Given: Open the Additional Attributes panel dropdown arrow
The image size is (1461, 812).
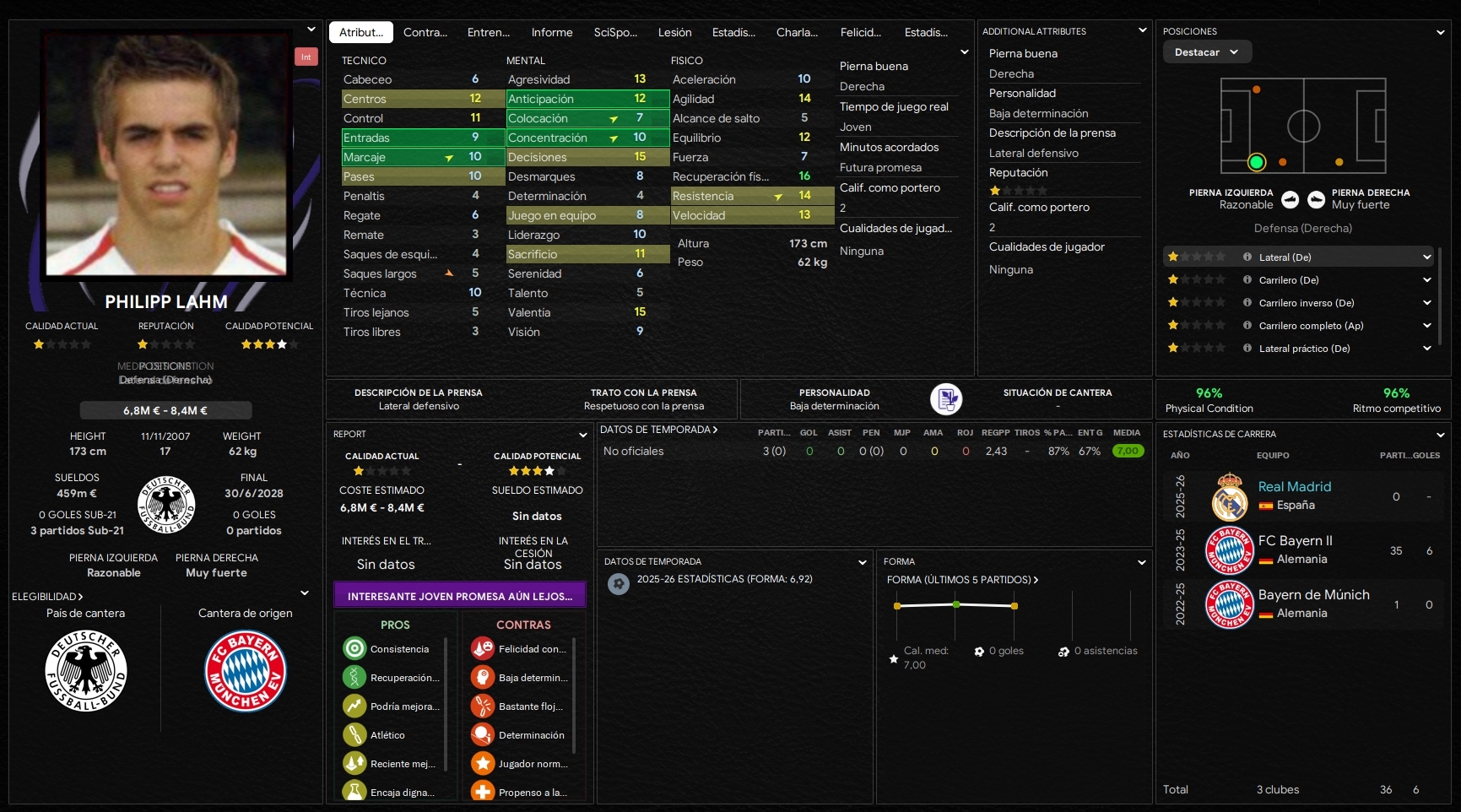Looking at the screenshot, I should coord(1143,30).
